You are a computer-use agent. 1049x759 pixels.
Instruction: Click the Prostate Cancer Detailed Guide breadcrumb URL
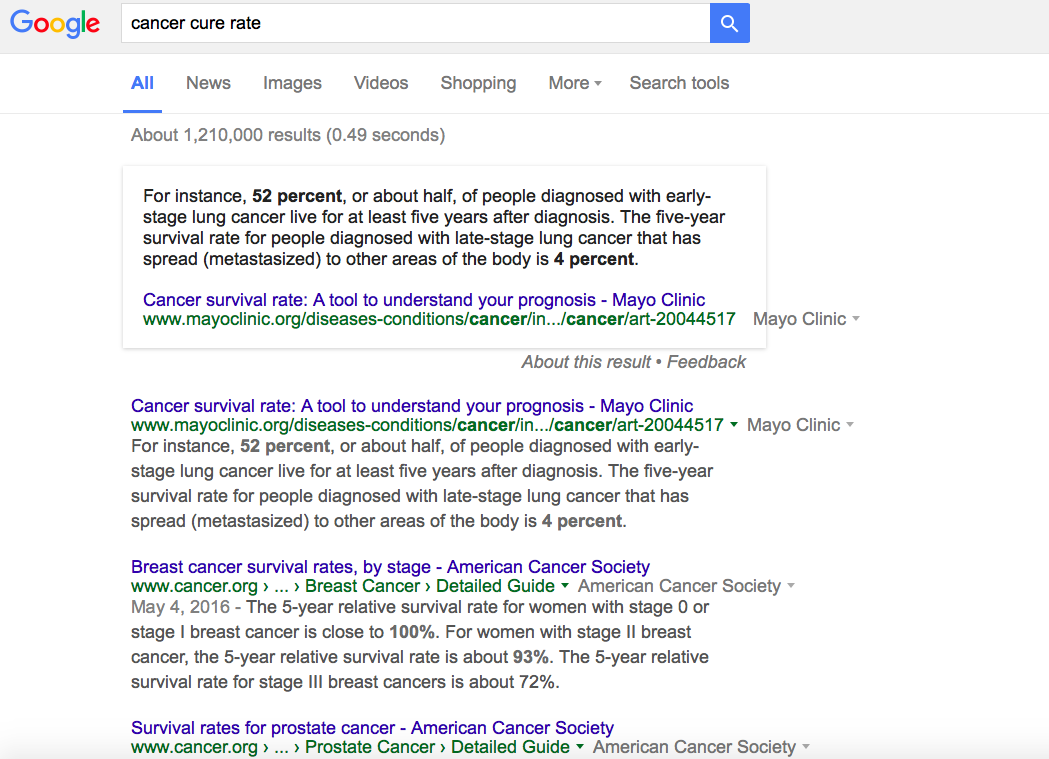pos(350,747)
